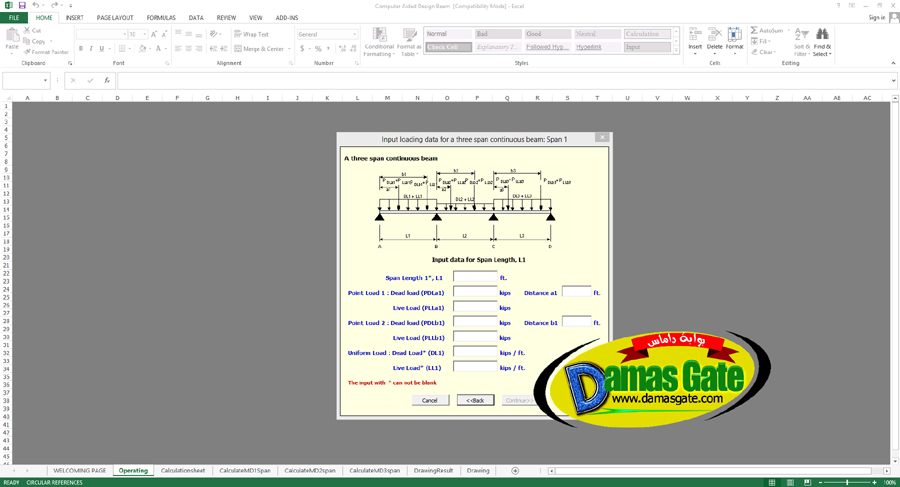Click the Comma Style icon
The width and height of the screenshot is (900, 487).
click(x=328, y=49)
